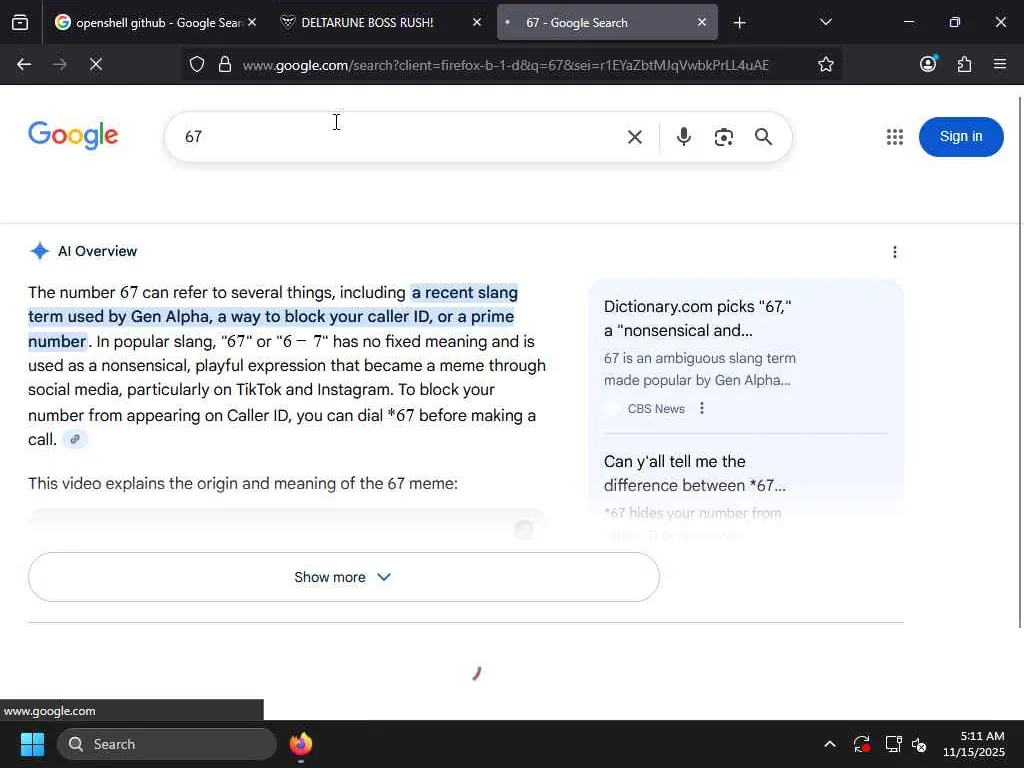Search by image camera icon
Image resolution: width=1024 pixels, height=768 pixels.
(724, 137)
